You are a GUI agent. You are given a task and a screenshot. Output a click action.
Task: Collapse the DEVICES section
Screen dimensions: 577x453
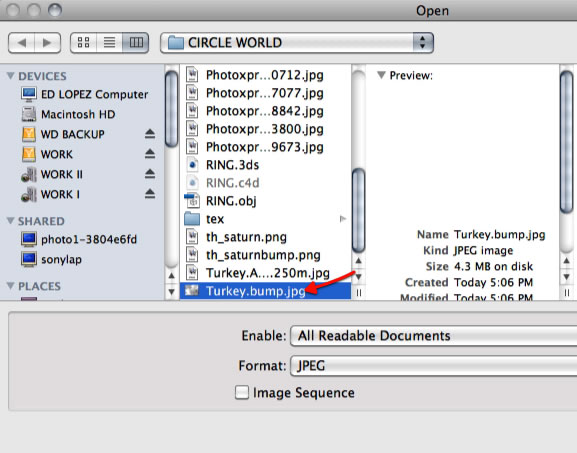11,76
